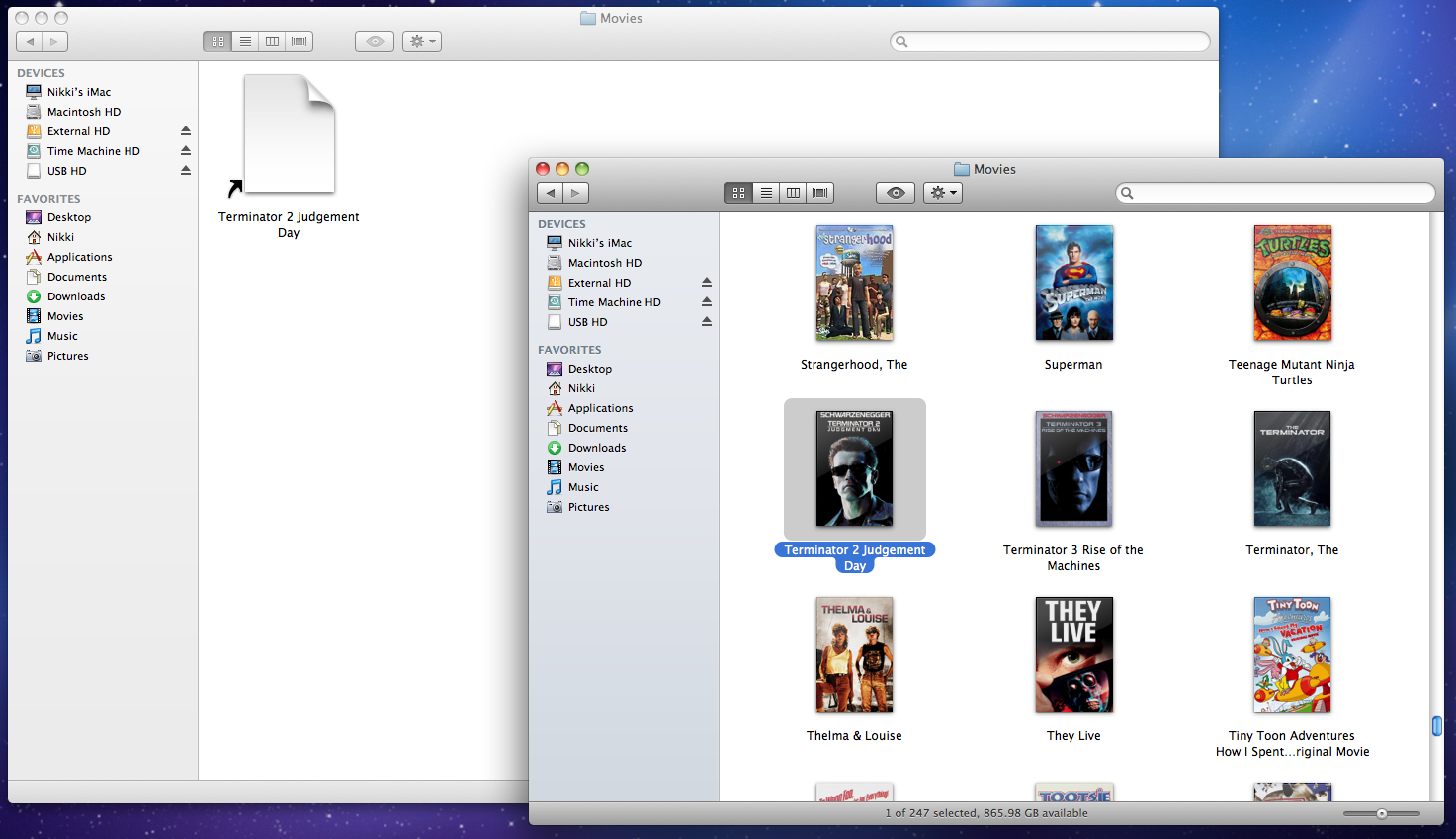Switch rear Movies window to icon view

217,42
